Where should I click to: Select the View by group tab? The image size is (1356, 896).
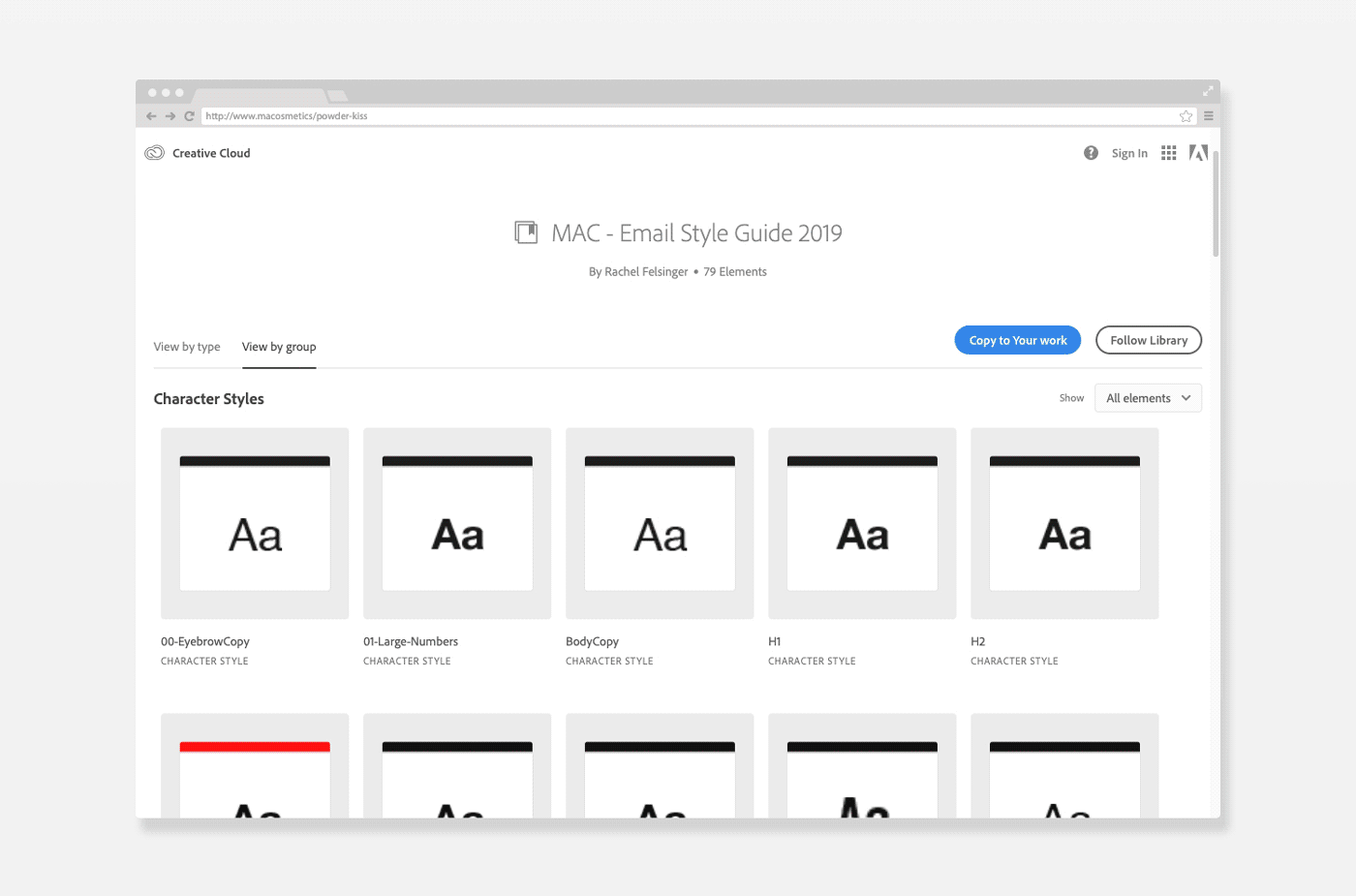click(x=279, y=347)
